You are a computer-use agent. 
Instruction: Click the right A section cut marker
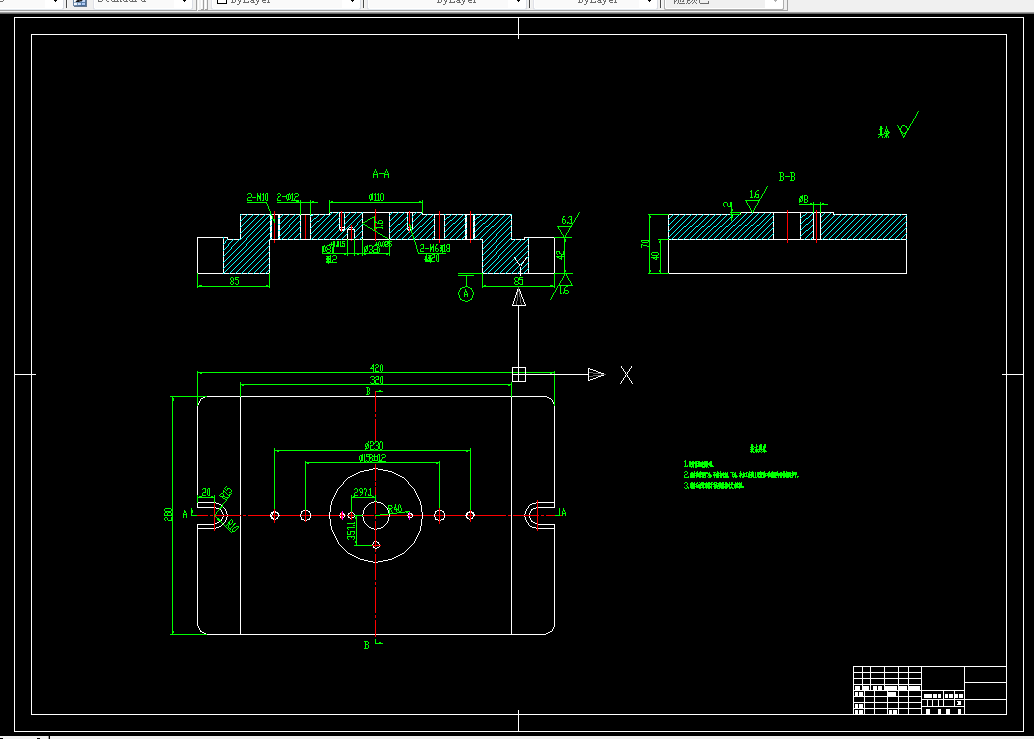click(561, 512)
